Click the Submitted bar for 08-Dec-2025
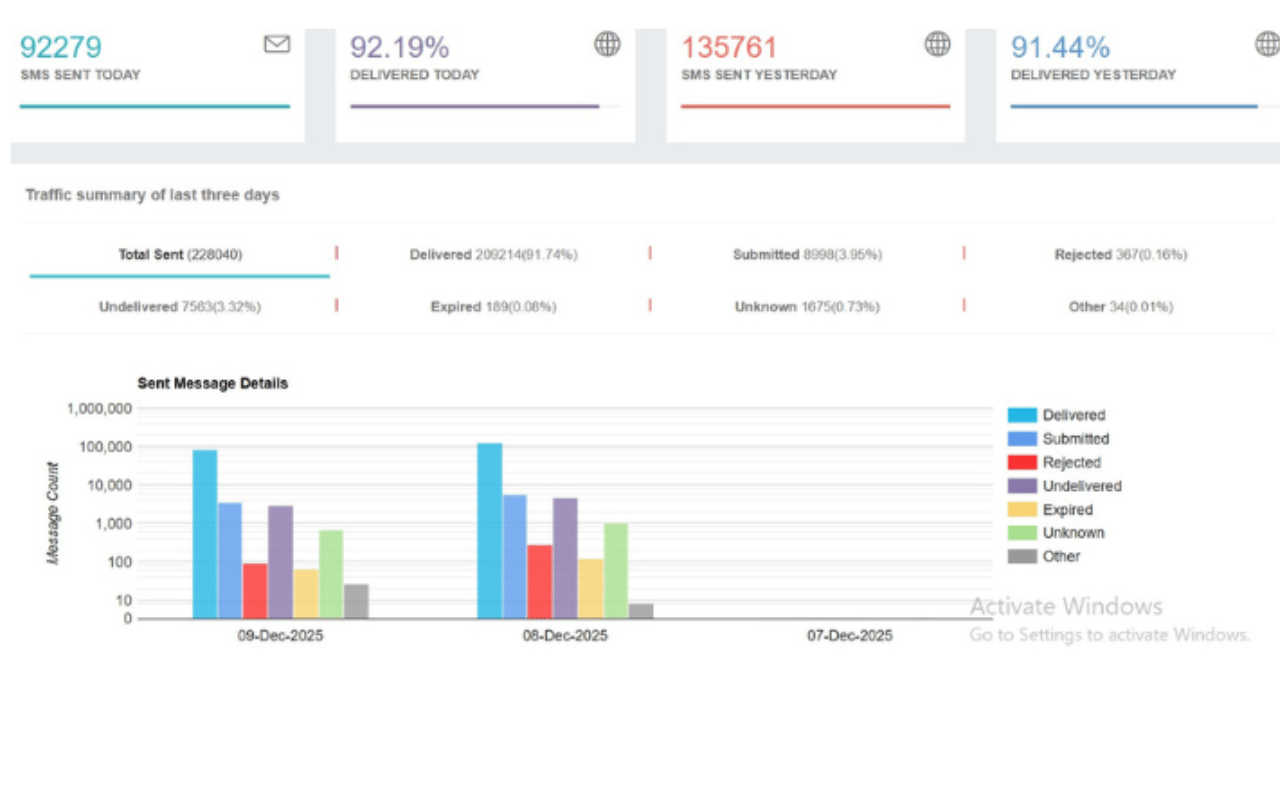This screenshot has height=800, width=1280. coord(515,557)
